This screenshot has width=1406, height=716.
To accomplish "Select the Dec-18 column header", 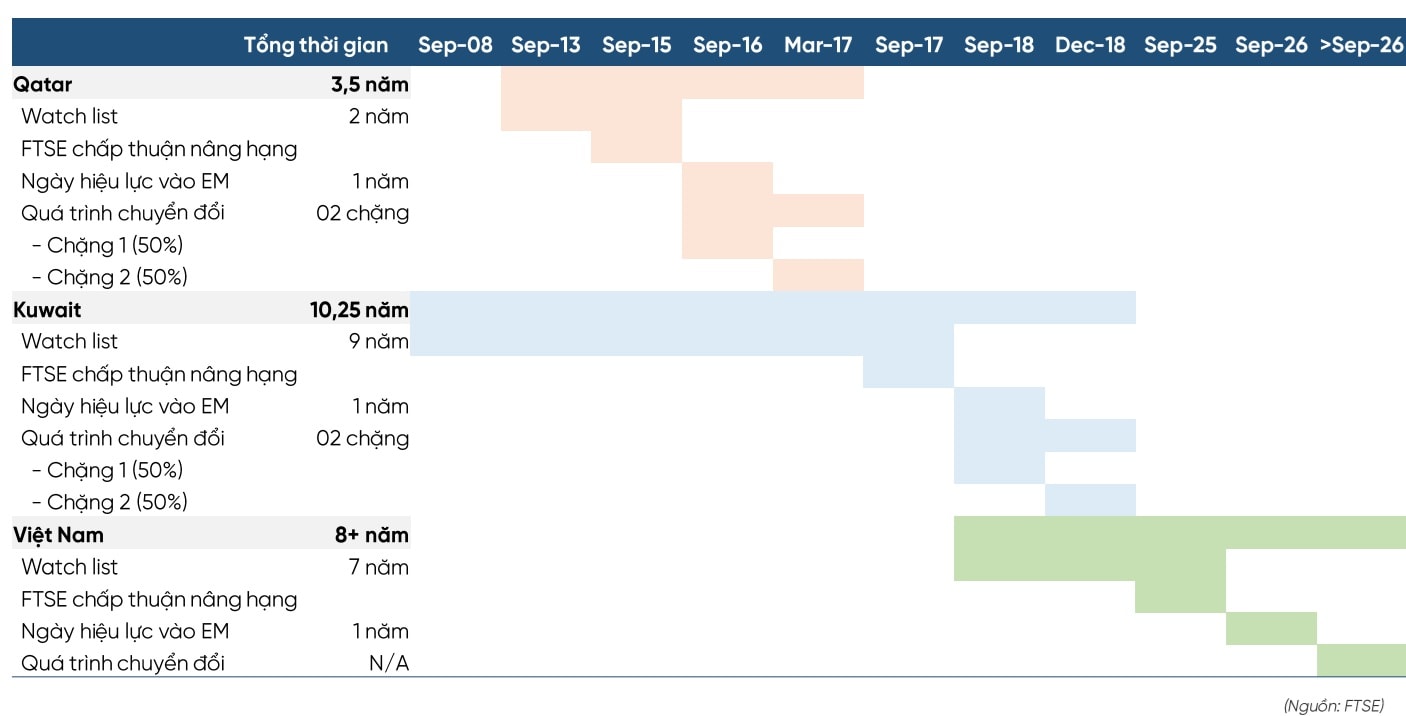I will [x=1089, y=45].
